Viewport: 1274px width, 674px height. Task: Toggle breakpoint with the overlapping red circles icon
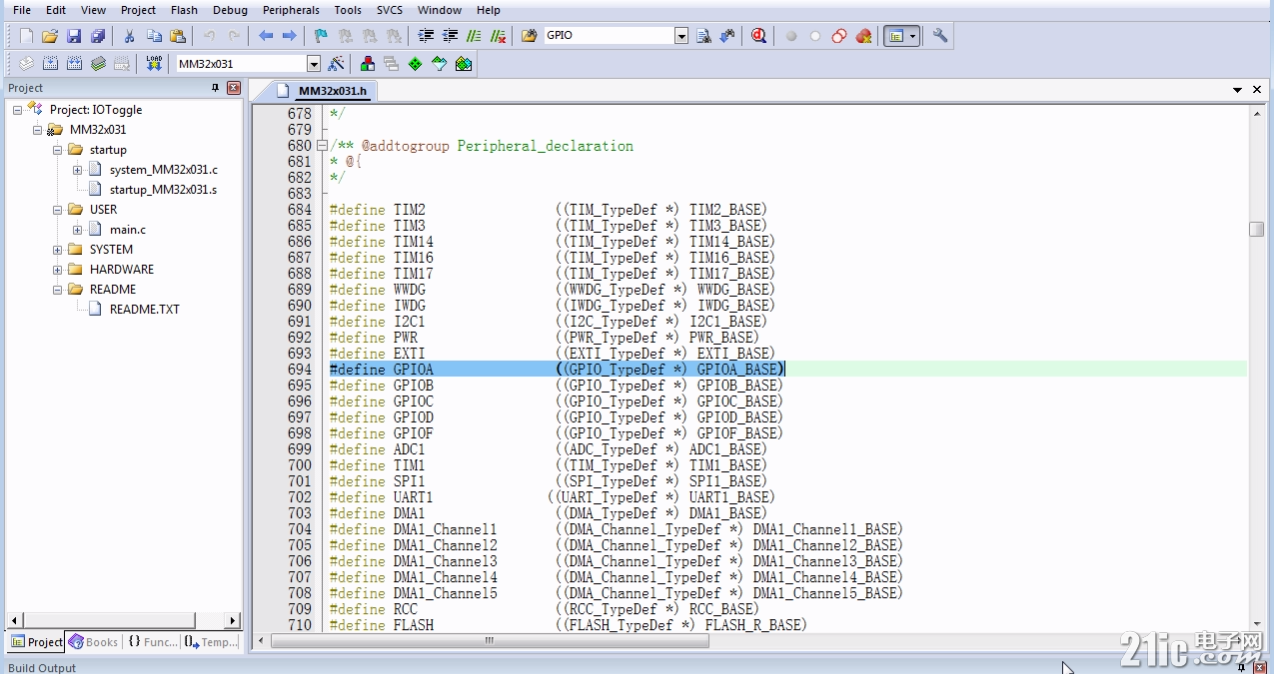coord(839,36)
